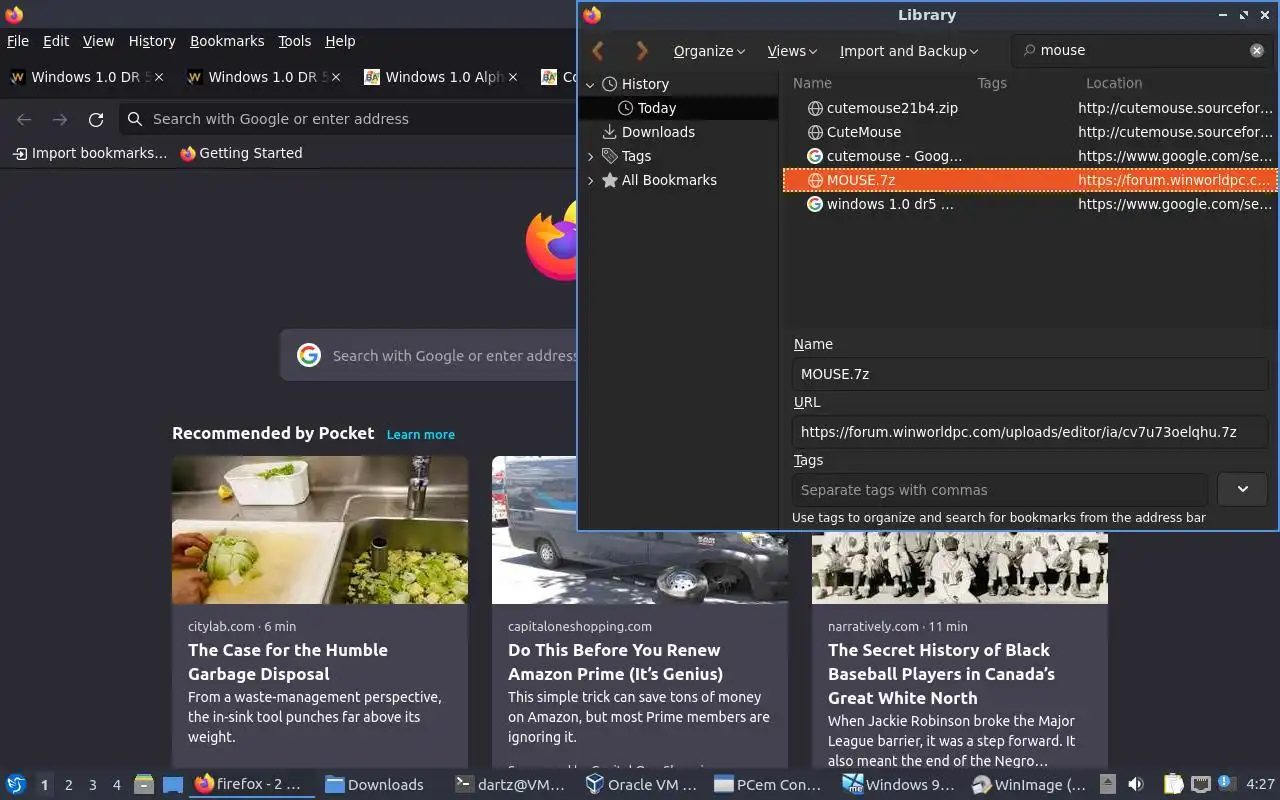The image size is (1280, 800).
Task: Click the Firefox address bar
Action: pos(350,119)
